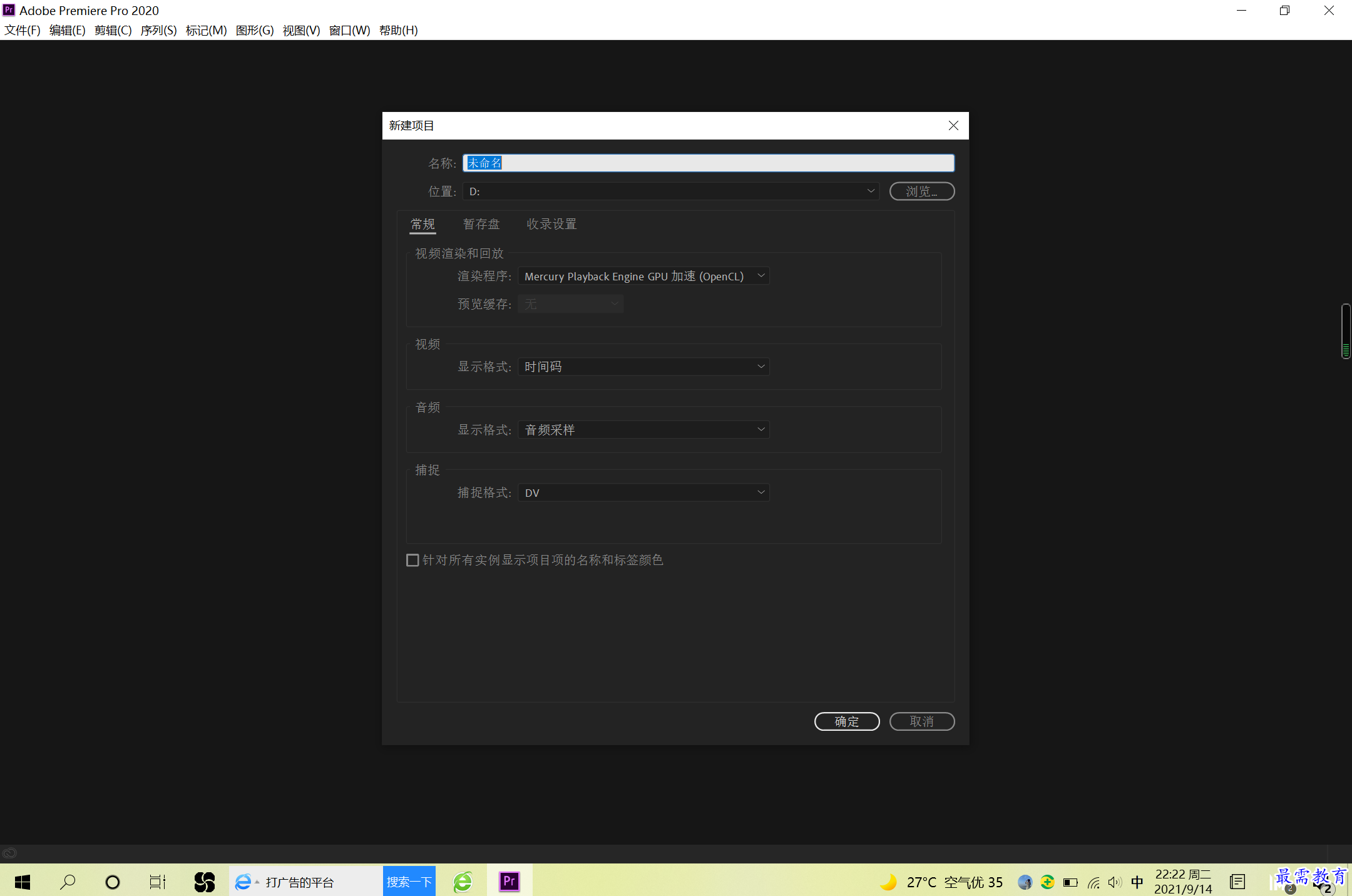Open Cortana circle icon on taskbar
The image size is (1352, 896).
pyautogui.click(x=113, y=882)
